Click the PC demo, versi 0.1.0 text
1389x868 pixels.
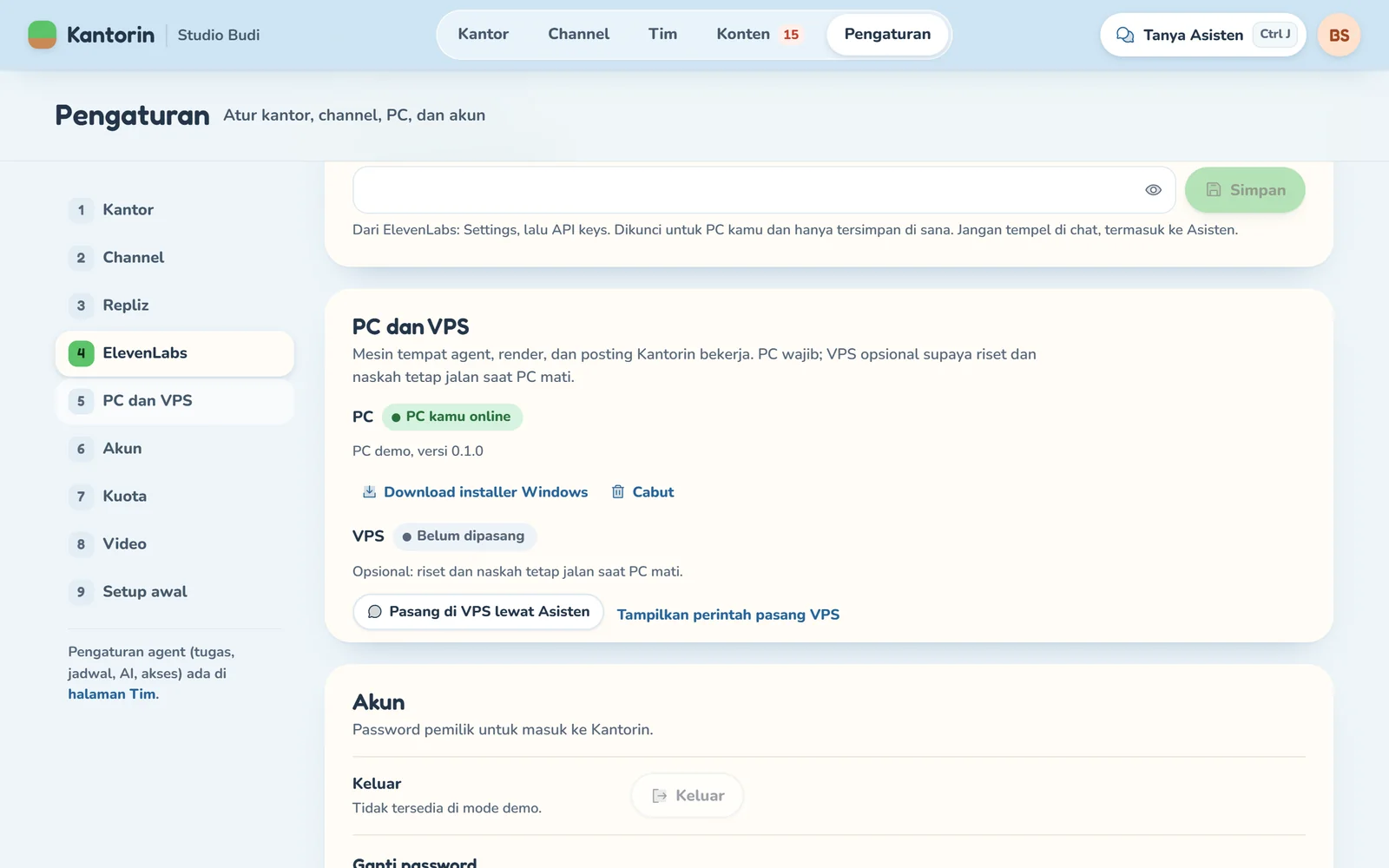click(x=418, y=451)
